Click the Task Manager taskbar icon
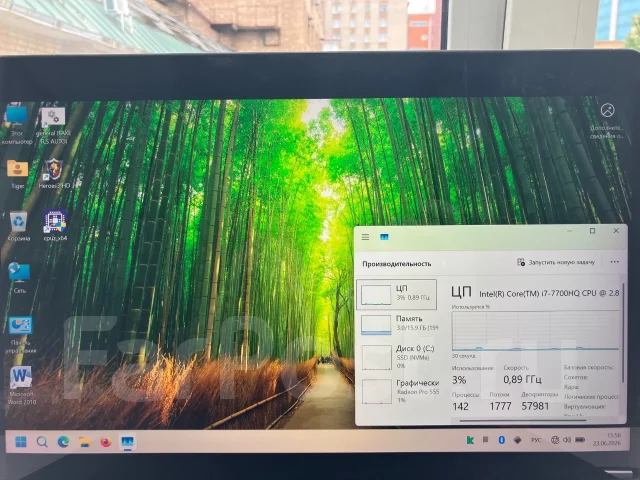 pos(127,442)
